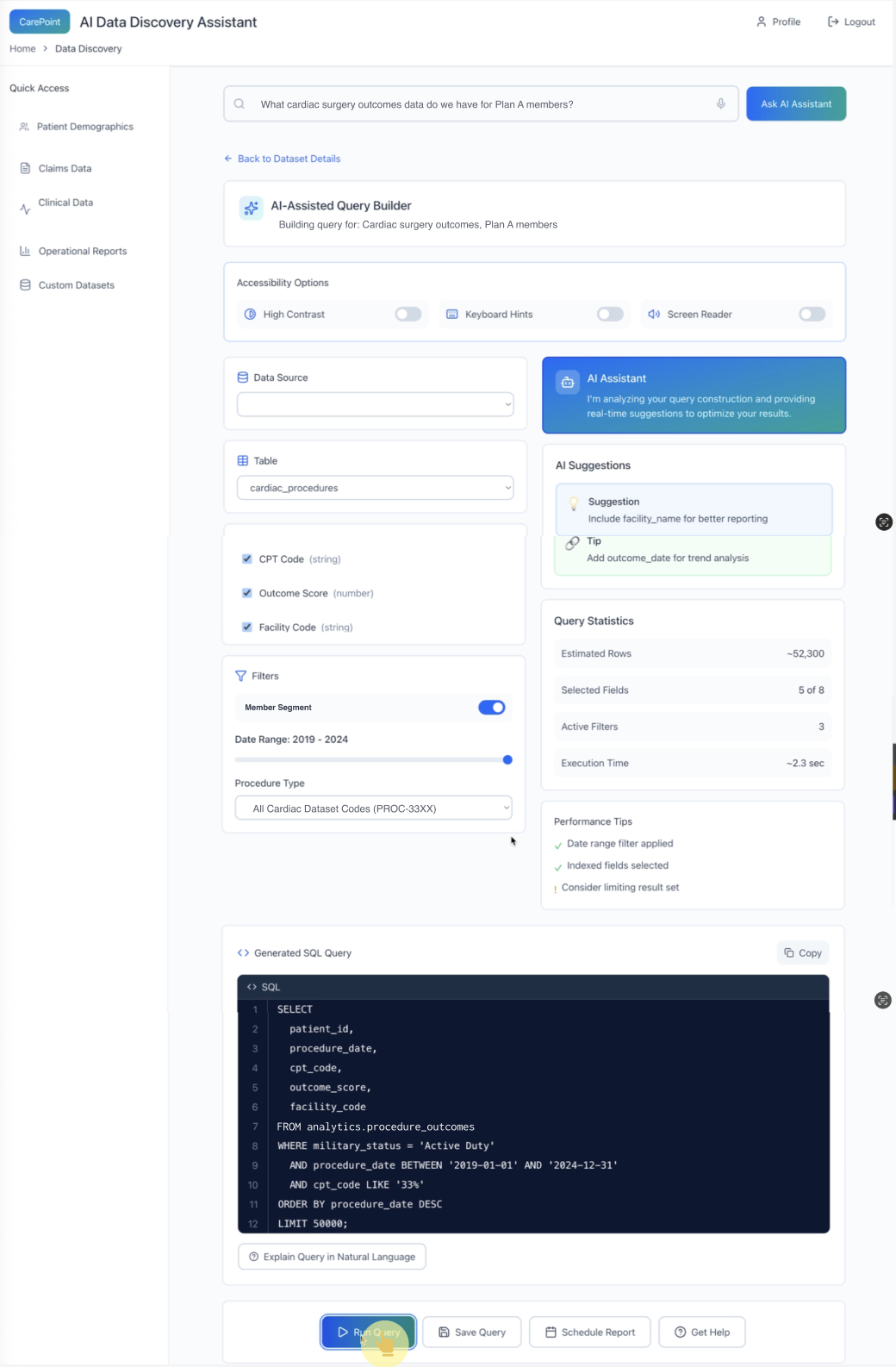Click the Logout icon
The width and height of the screenshot is (896, 1367).
tap(833, 22)
